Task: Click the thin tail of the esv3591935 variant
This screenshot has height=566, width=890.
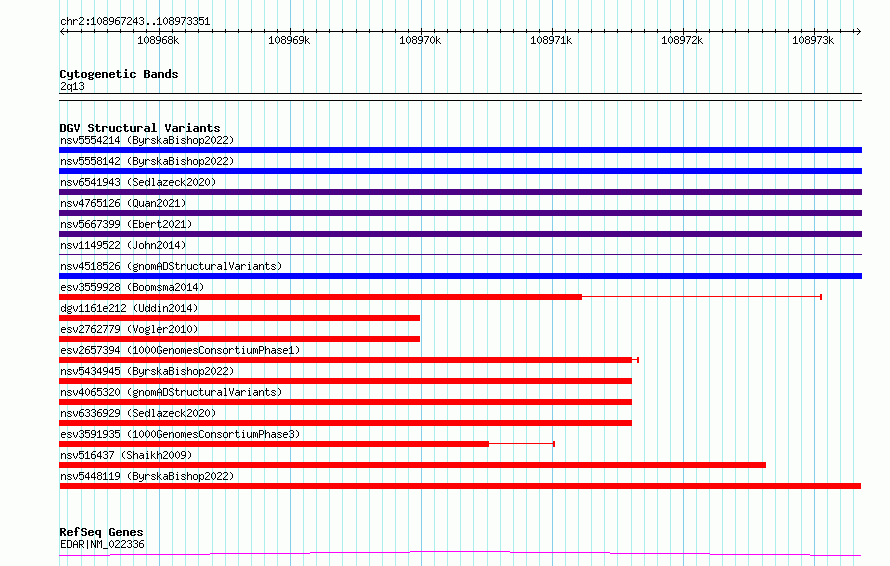Action: [521, 444]
